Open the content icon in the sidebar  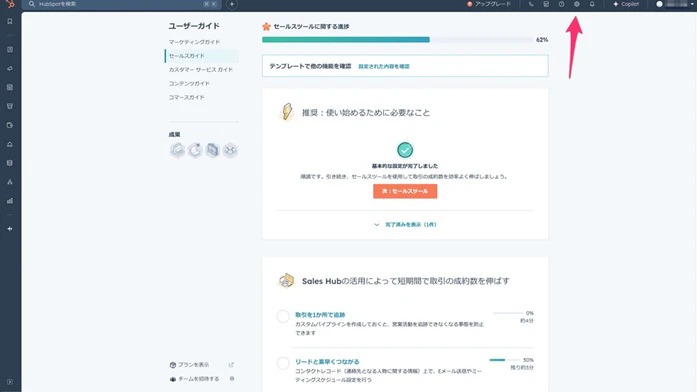pos(10,88)
